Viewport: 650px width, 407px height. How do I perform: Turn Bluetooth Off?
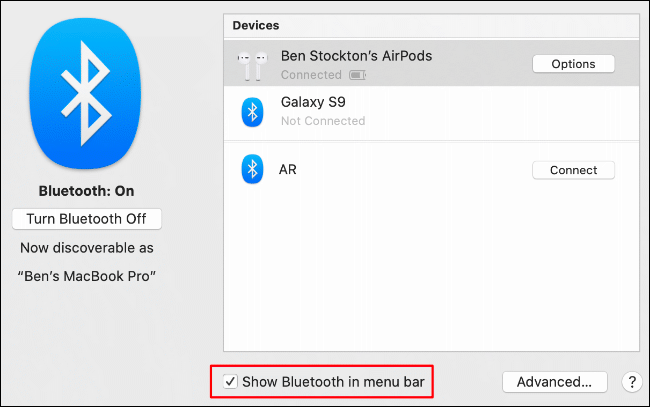click(x=87, y=219)
